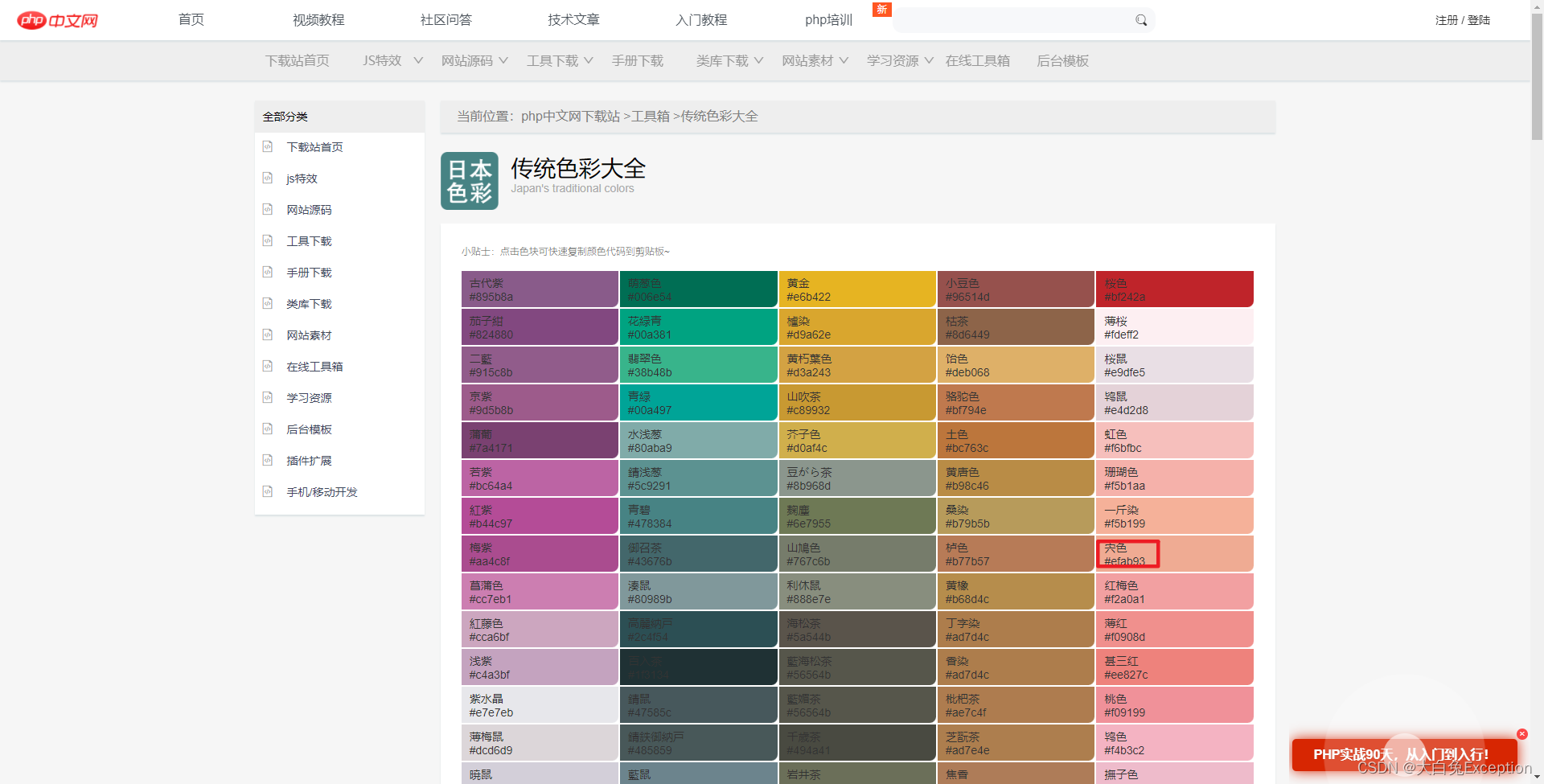Click the search magnifier icon
This screenshot has width=1544, height=784.
[x=1140, y=20]
